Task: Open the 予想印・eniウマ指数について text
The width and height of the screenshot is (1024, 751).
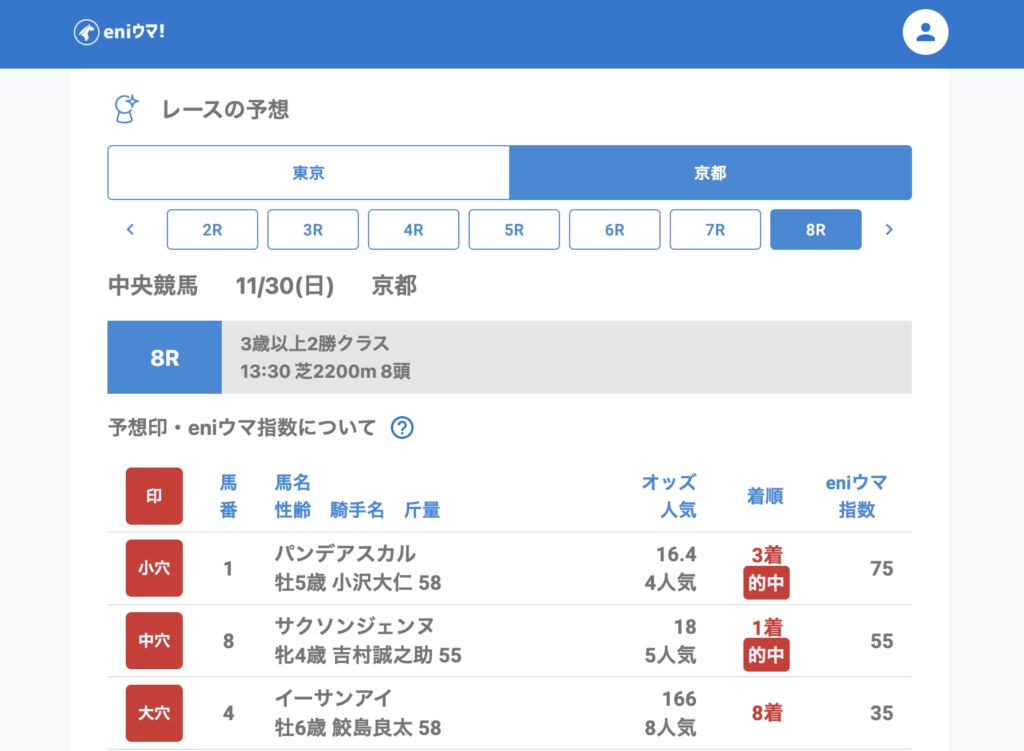Action: point(242,428)
